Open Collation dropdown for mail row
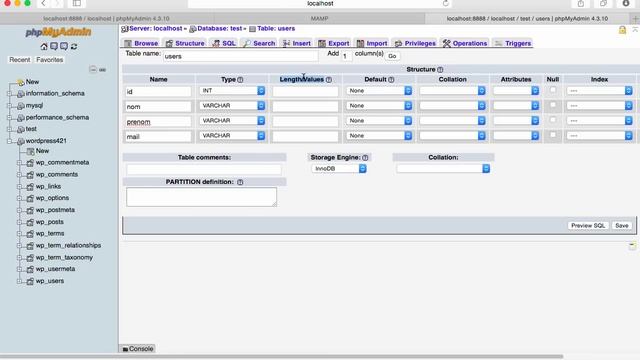This screenshot has width=640, height=360. coord(453,136)
